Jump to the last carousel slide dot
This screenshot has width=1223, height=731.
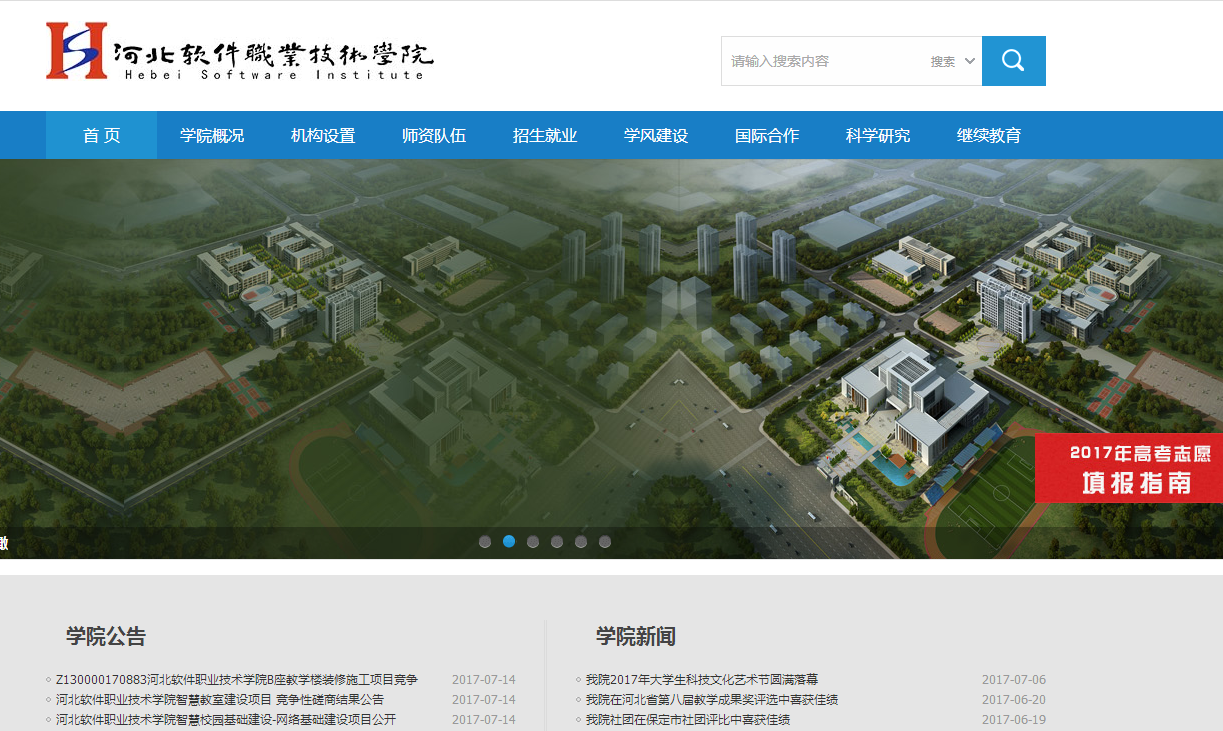coord(605,542)
